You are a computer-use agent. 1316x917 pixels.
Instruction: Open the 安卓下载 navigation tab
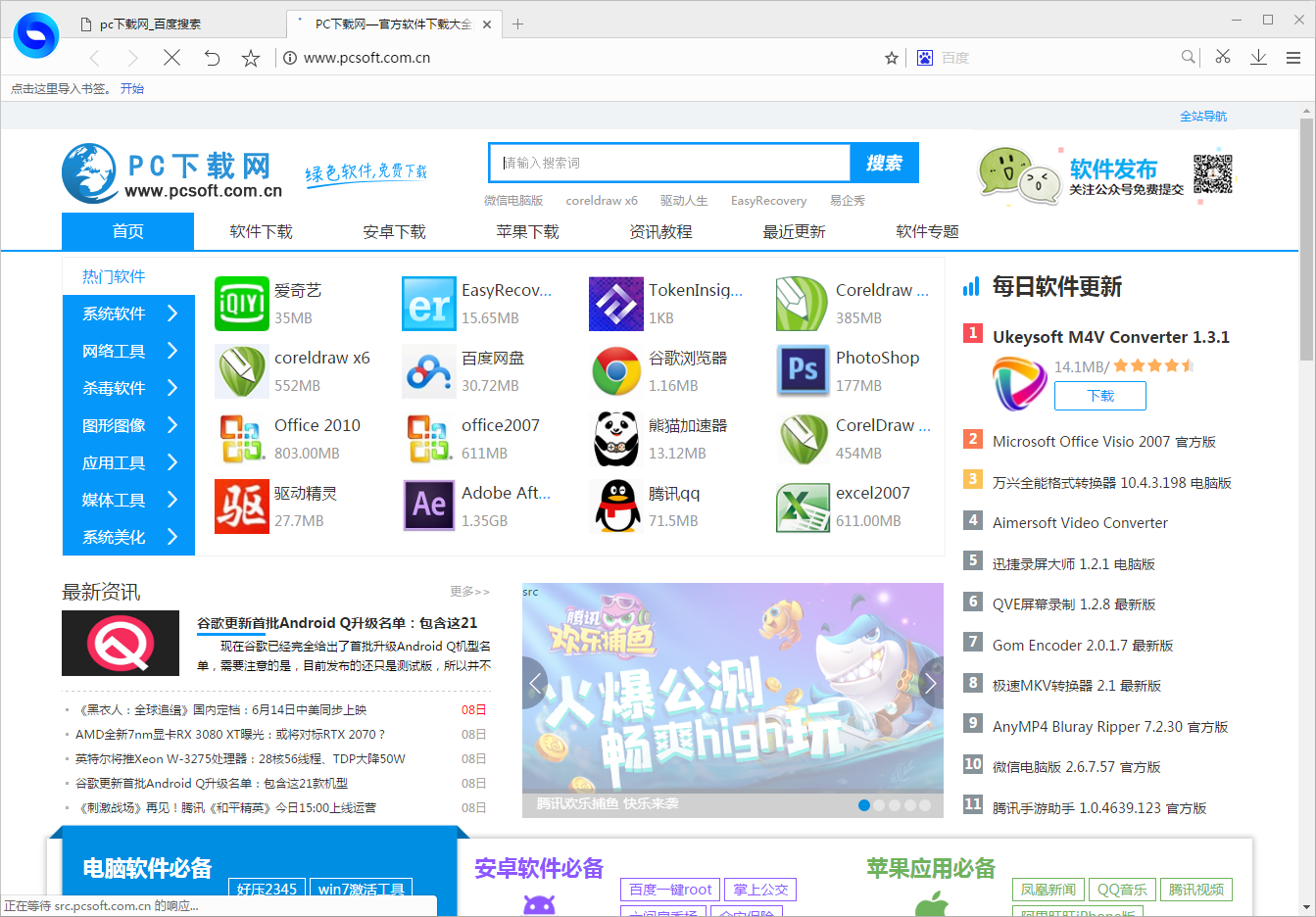click(395, 232)
